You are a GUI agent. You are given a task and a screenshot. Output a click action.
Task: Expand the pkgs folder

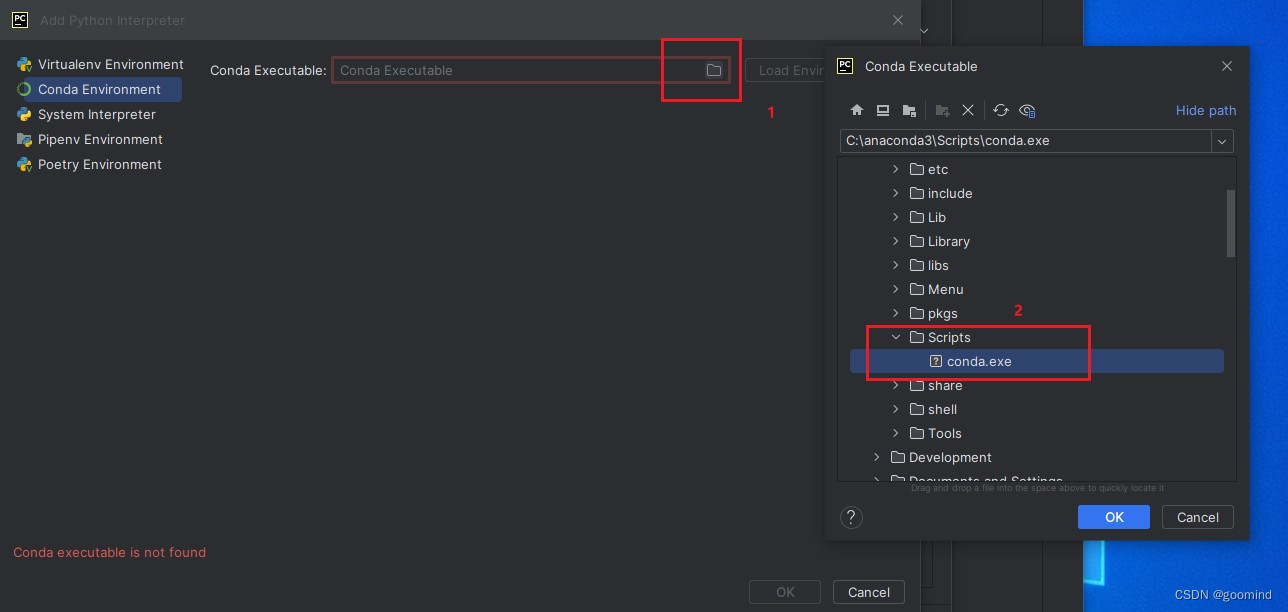coord(896,313)
